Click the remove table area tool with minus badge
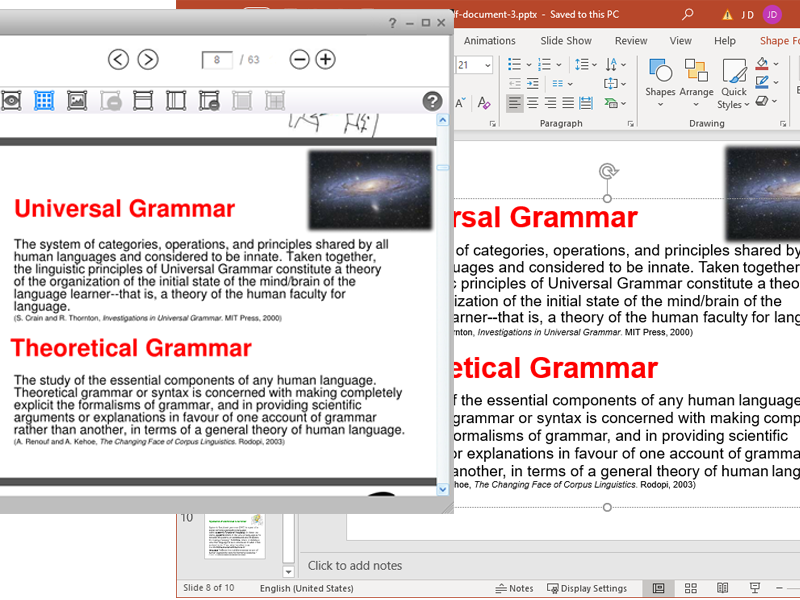This screenshot has width=800, height=600. click(x=209, y=101)
